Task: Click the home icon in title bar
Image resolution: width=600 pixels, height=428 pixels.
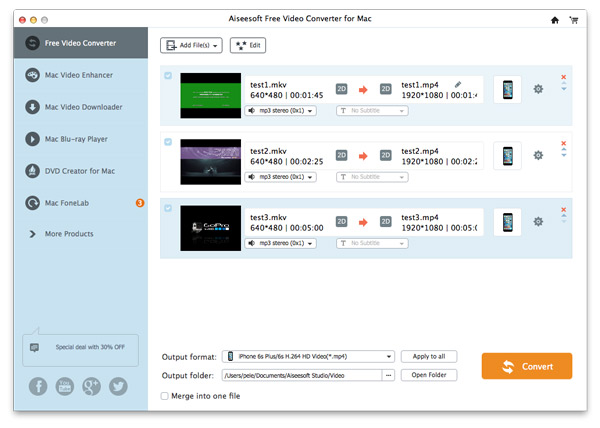Action: coord(555,20)
